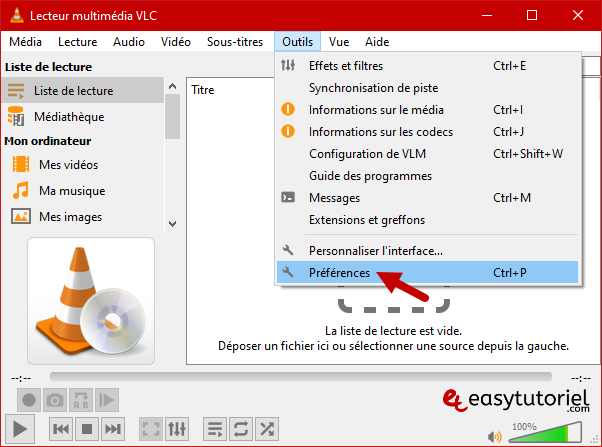Click the Liste de lecture list icon

(16, 91)
